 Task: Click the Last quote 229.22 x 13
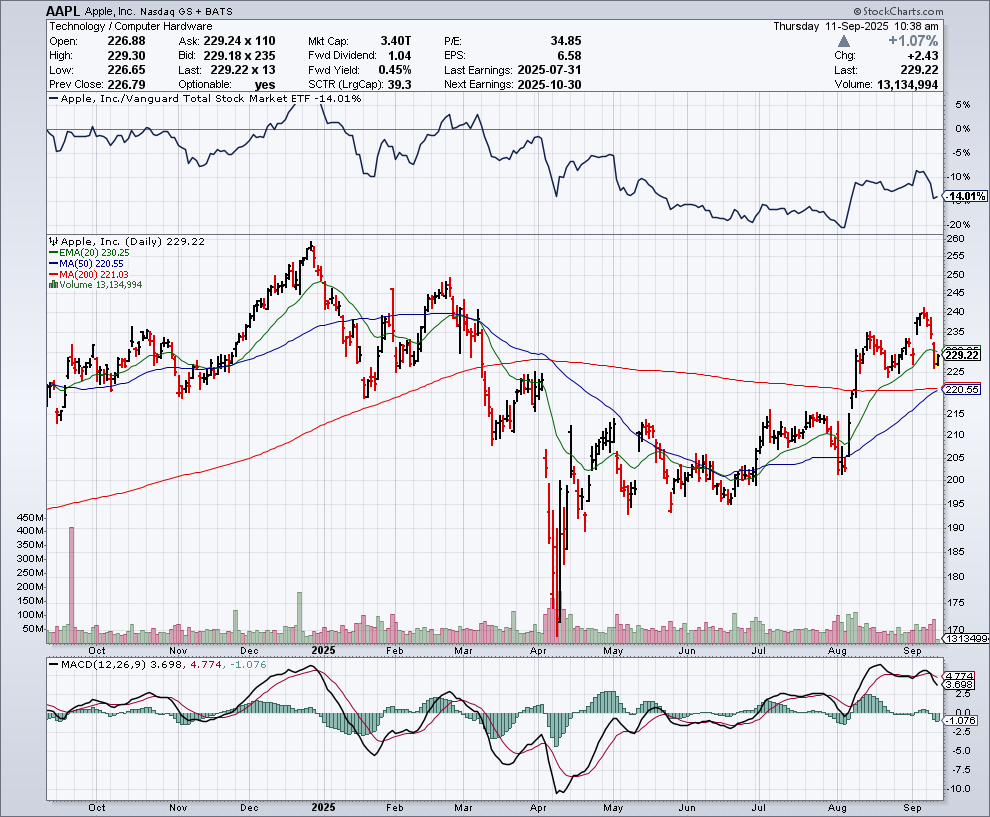click(x=243, y=70)
